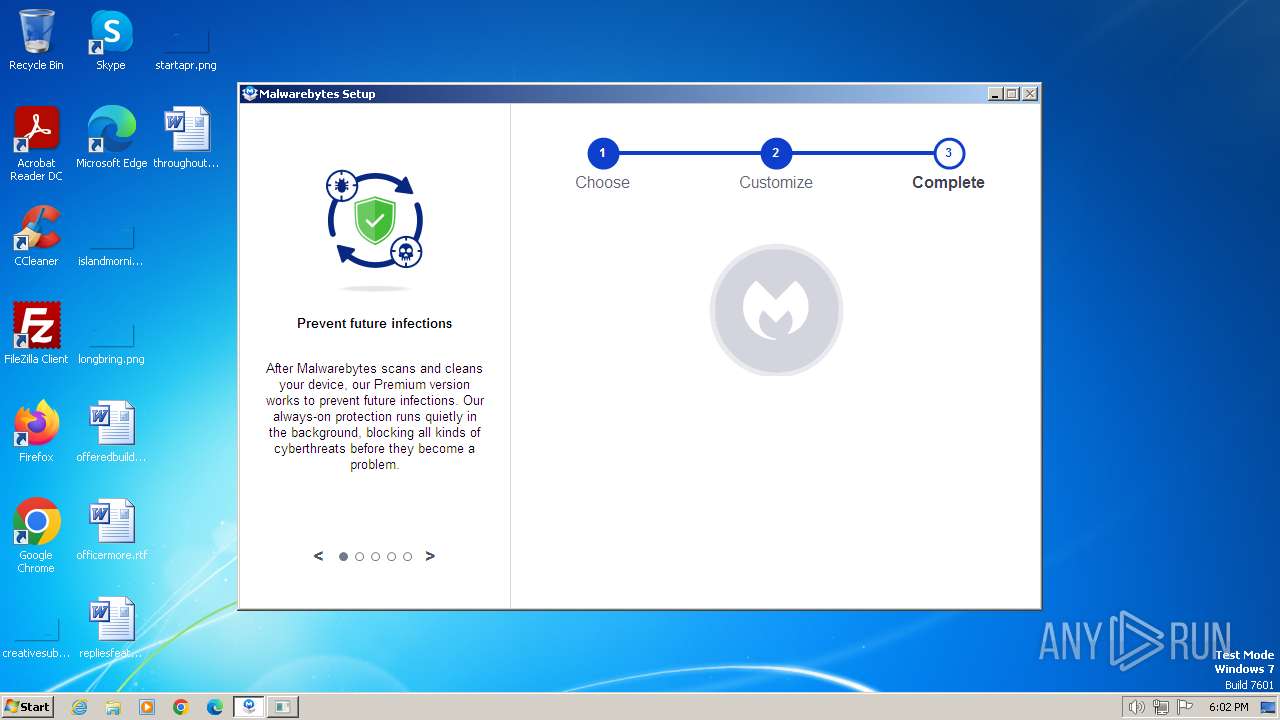Click the Malwarebytes Setup title bar icon

point(250,94)
